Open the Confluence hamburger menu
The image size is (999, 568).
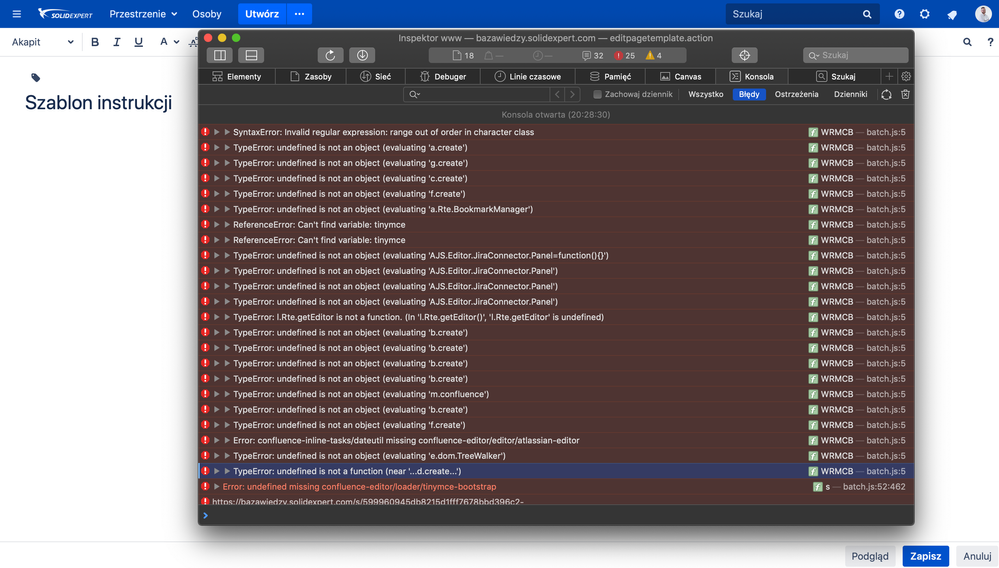tap(17, 13)
